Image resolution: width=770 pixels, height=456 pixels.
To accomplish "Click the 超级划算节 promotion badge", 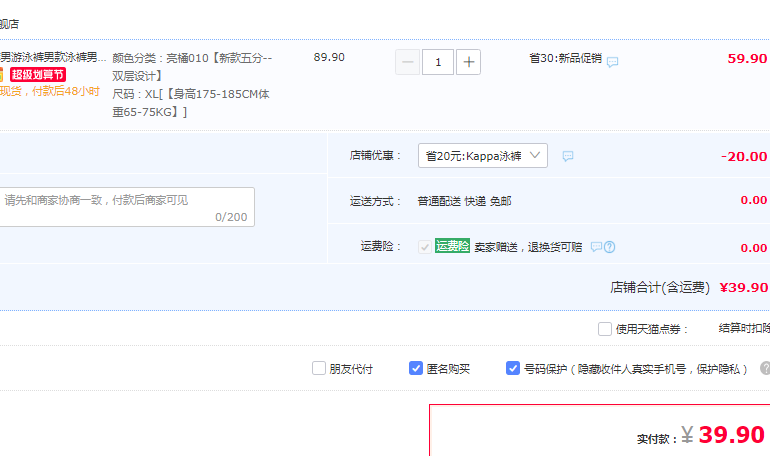I will [x=38, y=75].
